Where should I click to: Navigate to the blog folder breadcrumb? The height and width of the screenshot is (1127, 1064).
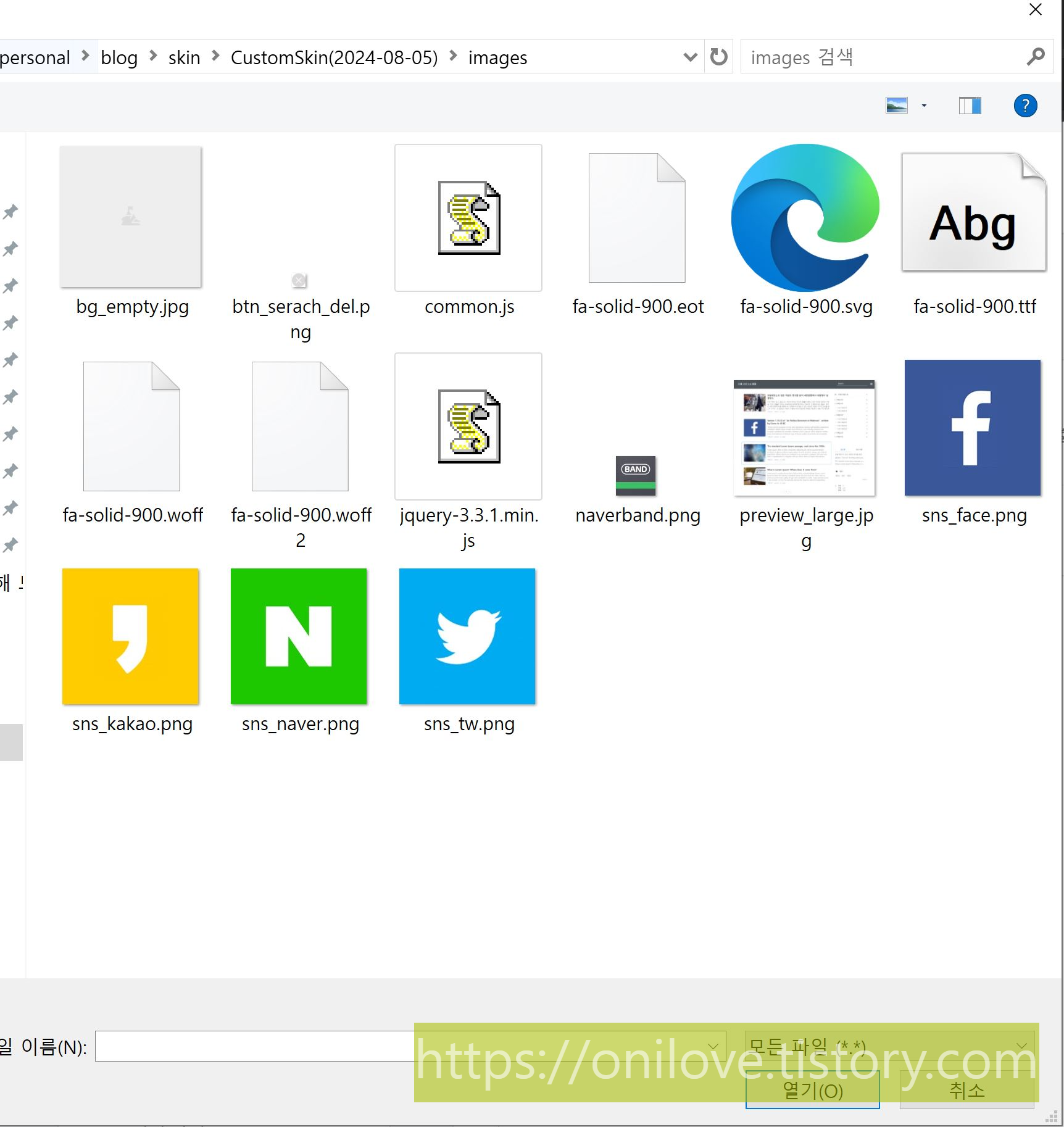coord(119,57)
